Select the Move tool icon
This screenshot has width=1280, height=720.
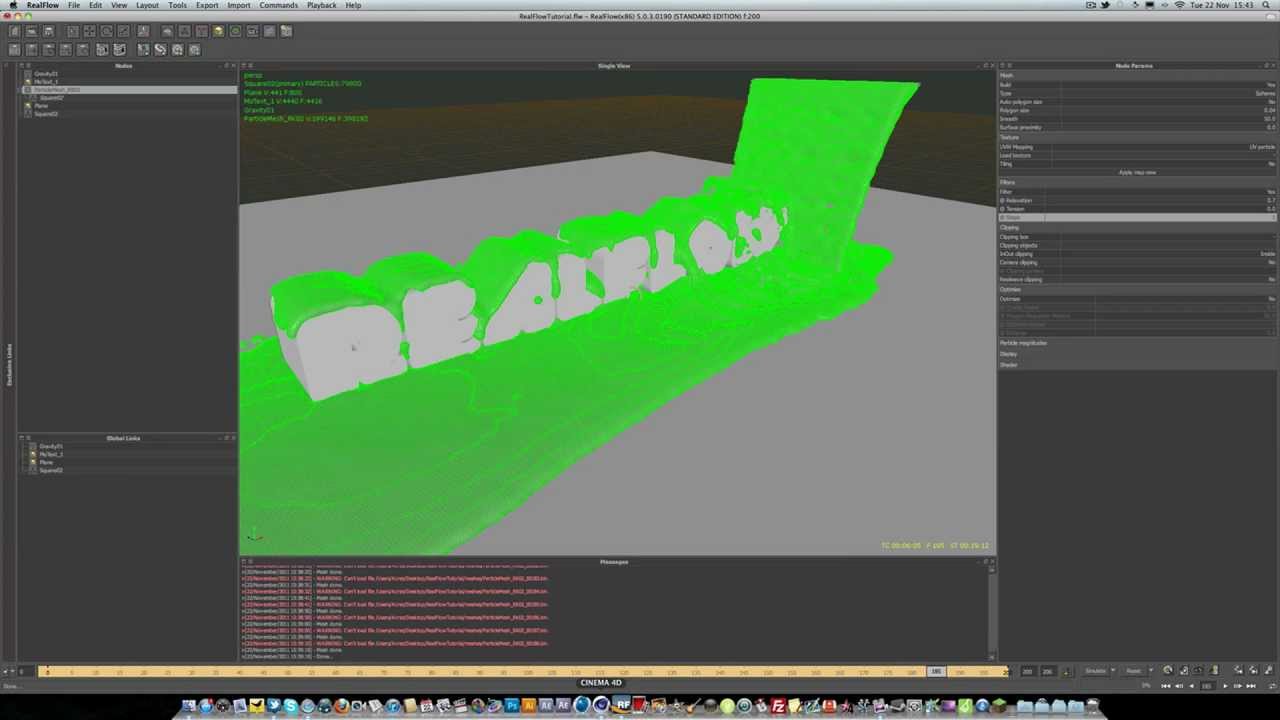pos(89,31)
